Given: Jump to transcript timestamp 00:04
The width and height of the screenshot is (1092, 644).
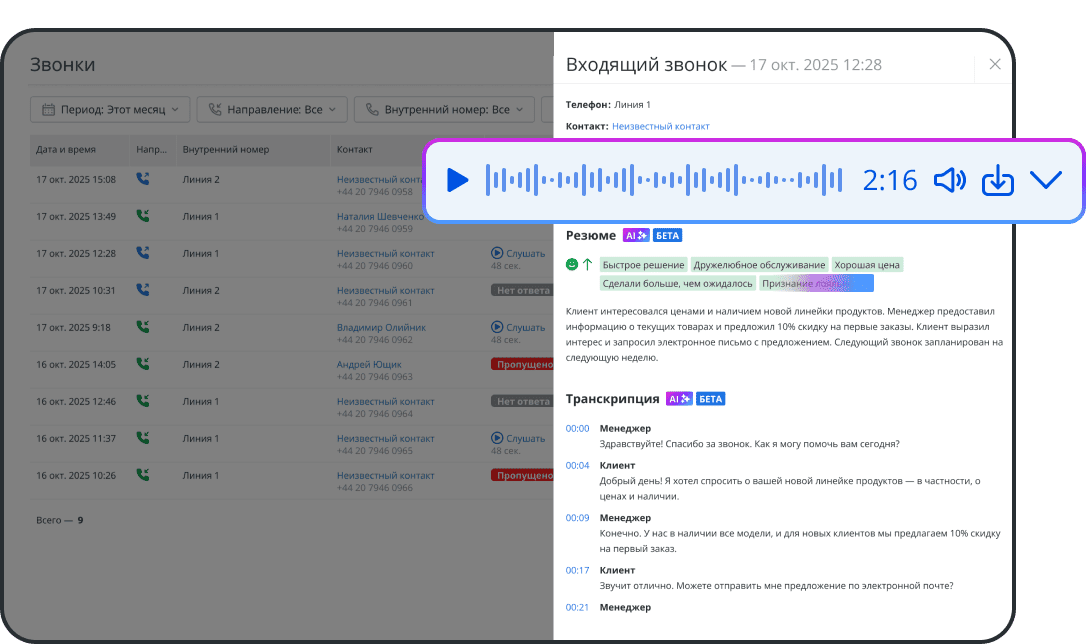Looking at the screenshot, I should click(577, 465).
